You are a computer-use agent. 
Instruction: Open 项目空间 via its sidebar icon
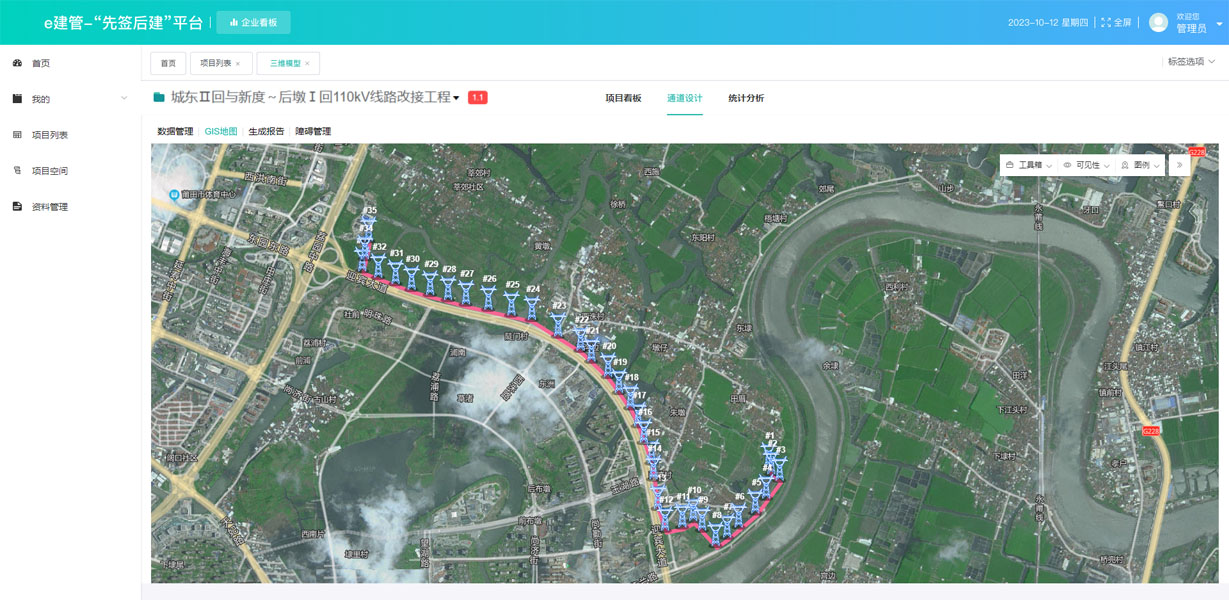click(17, 171)
